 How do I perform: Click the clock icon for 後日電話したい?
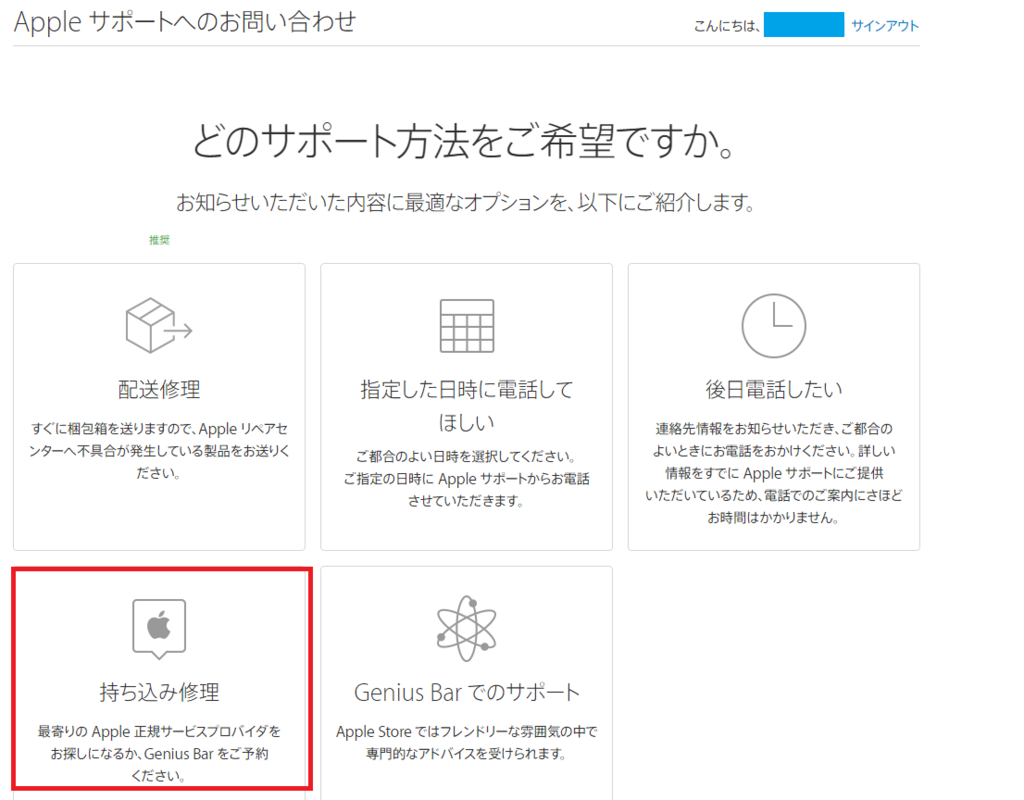[773, 325]
